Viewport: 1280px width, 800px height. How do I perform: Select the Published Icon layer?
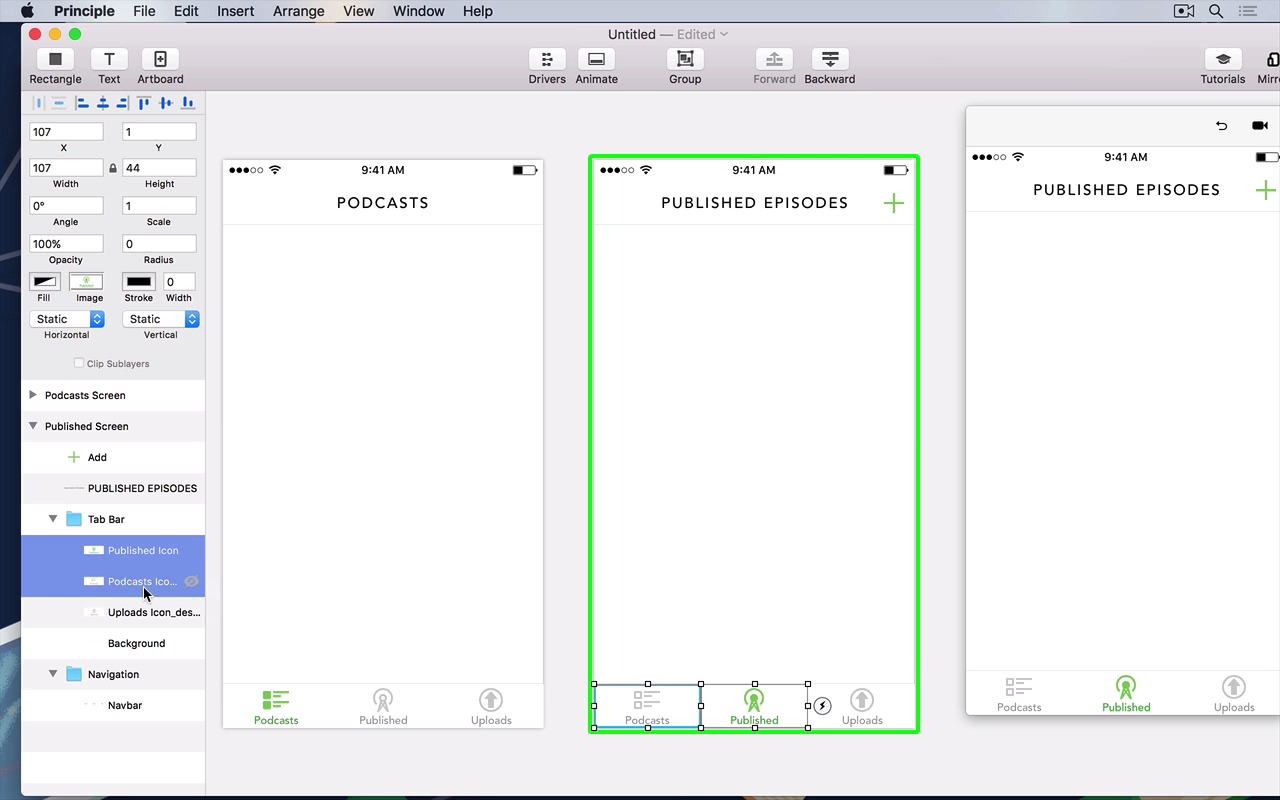point(113,550)
